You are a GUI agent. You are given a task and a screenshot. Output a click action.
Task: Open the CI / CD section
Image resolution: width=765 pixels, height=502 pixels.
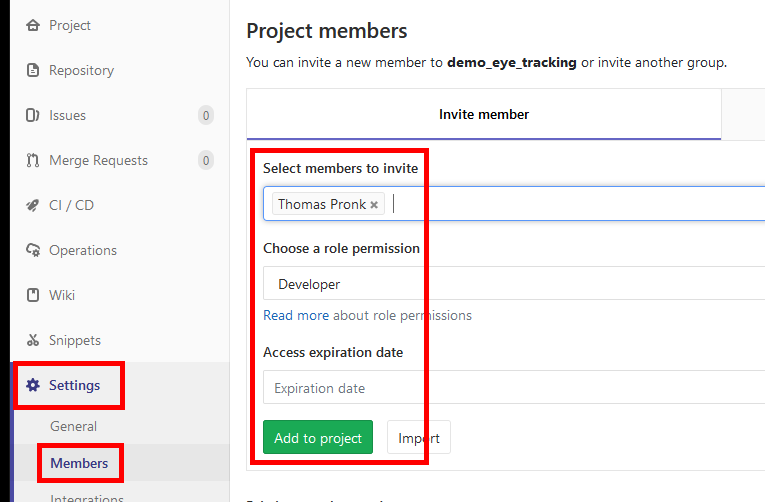(71, 205)
